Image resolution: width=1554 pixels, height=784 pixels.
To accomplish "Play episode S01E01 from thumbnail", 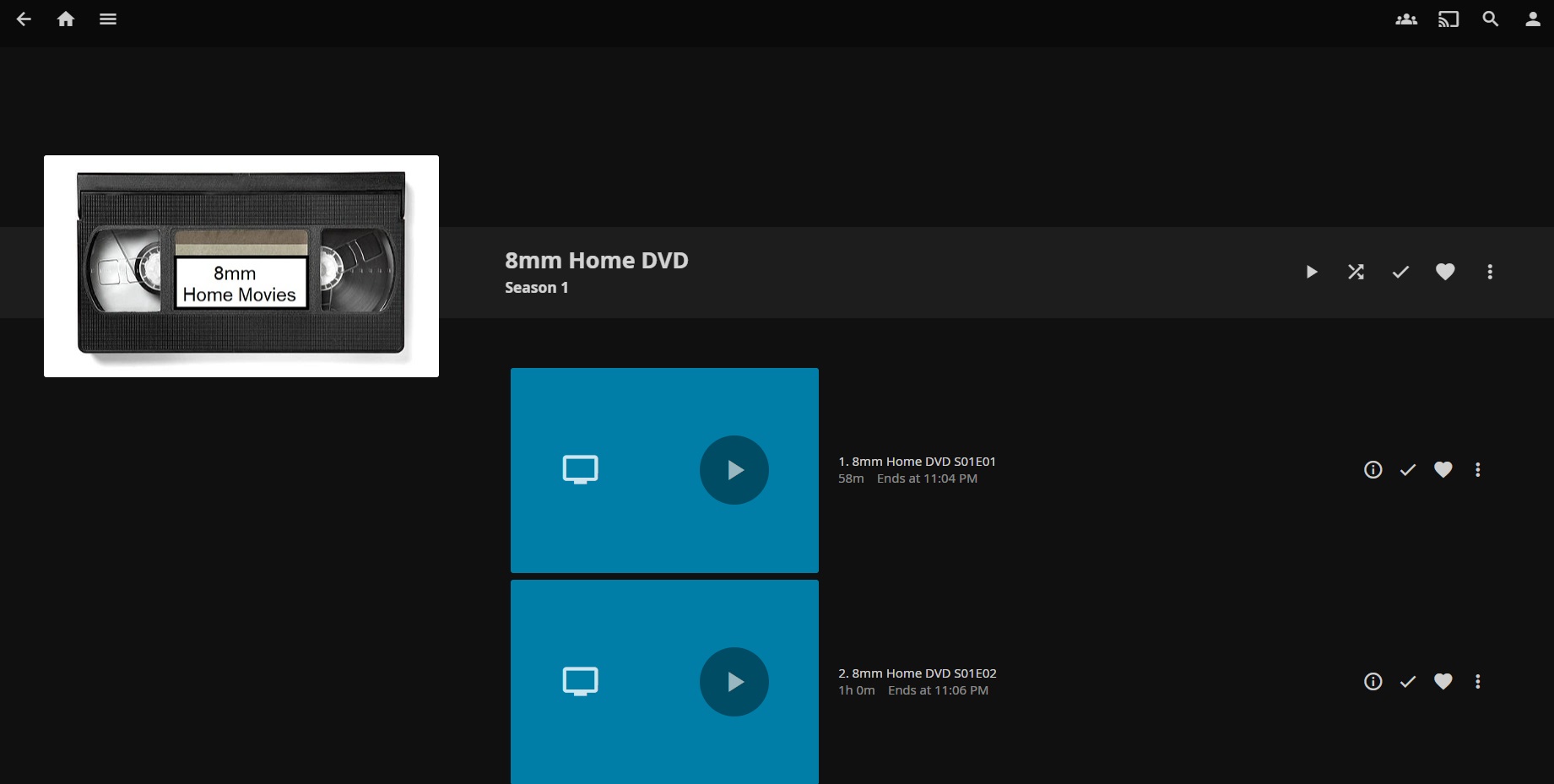I will (734, 470).
